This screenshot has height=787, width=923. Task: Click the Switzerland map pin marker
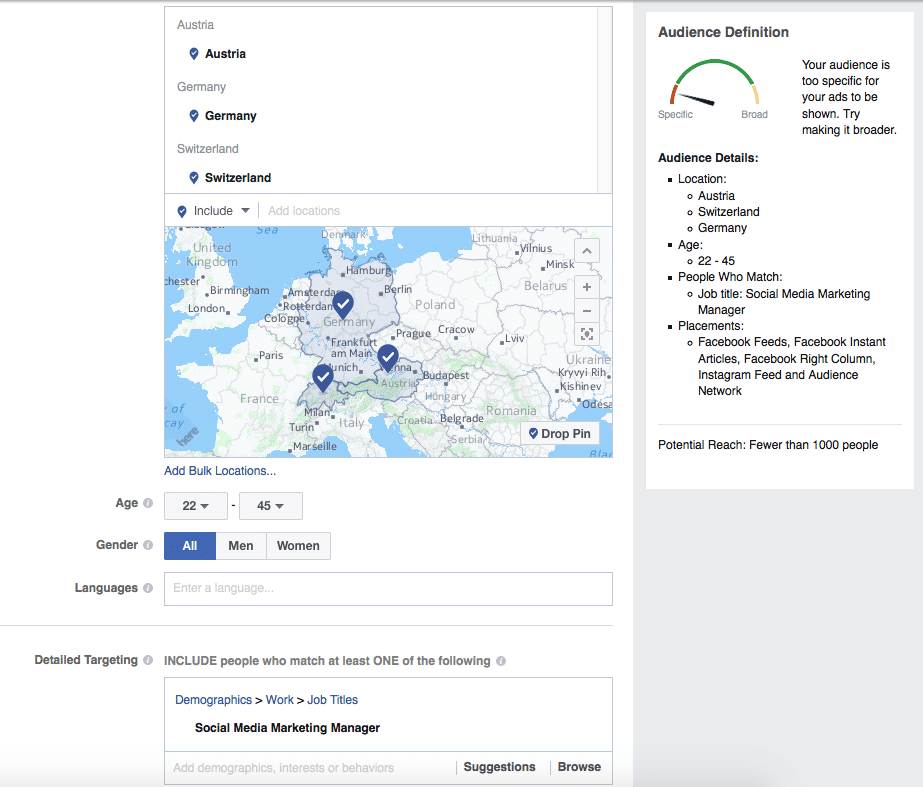tap(323, 378)
